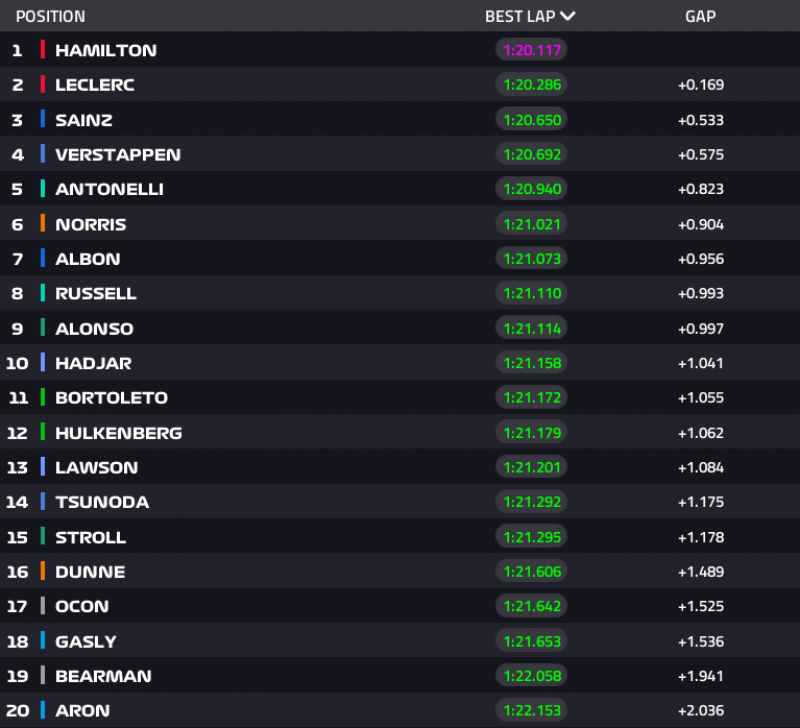Click the +0.169 gap for Leclerc

point(700,85)
